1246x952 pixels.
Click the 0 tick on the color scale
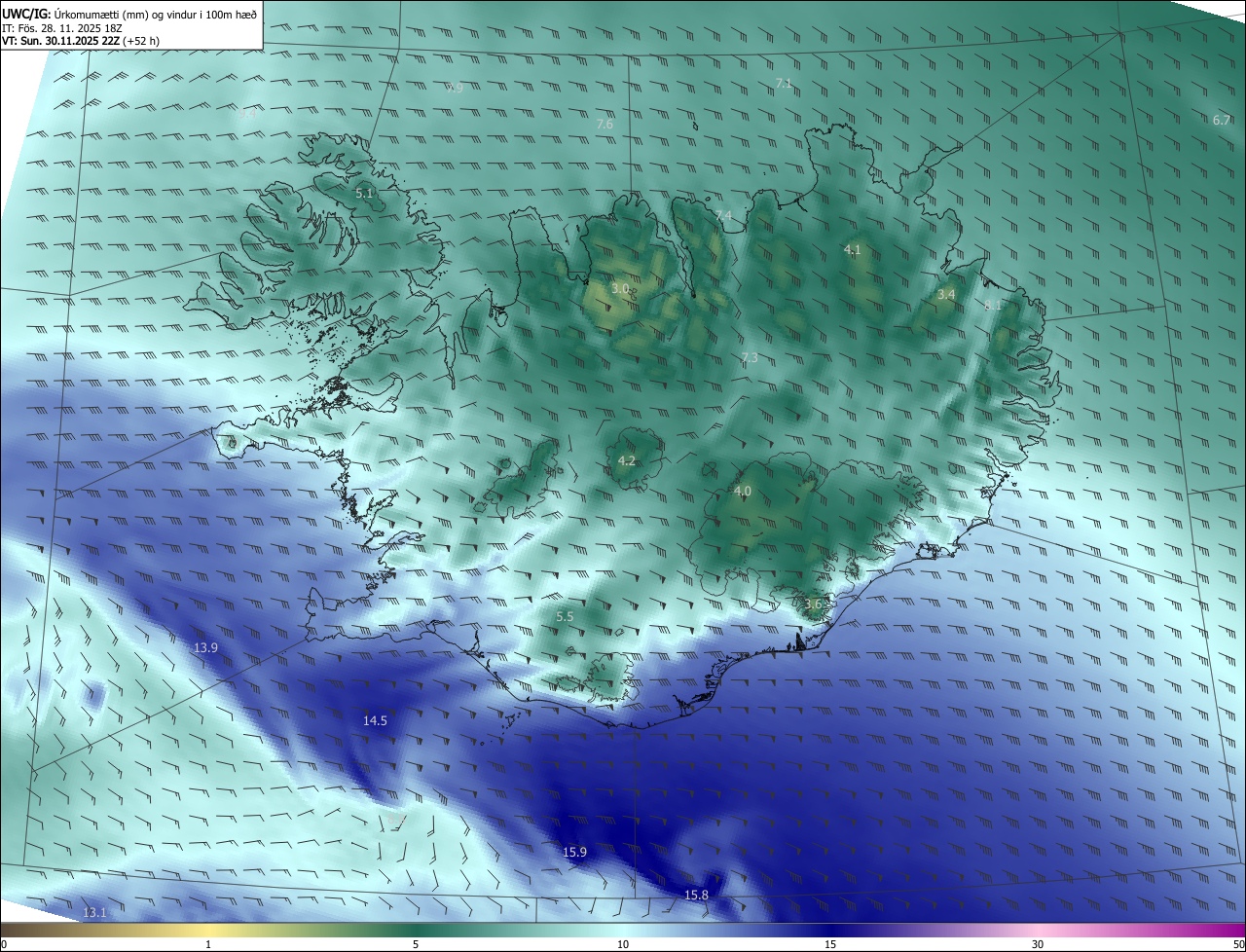4,945
